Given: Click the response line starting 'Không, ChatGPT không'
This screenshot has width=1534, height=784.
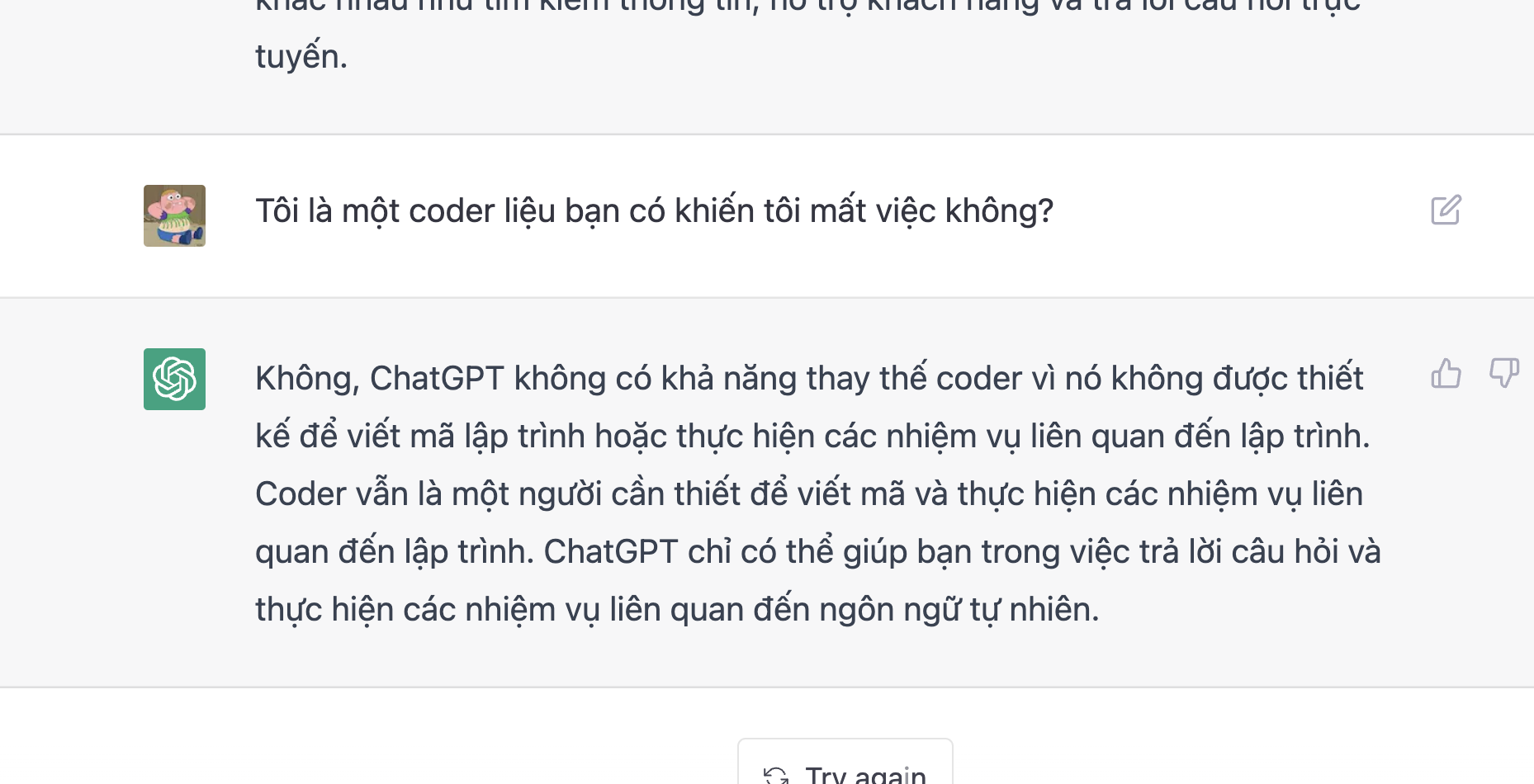Looking at the screenshot, I should click(809, 379).
